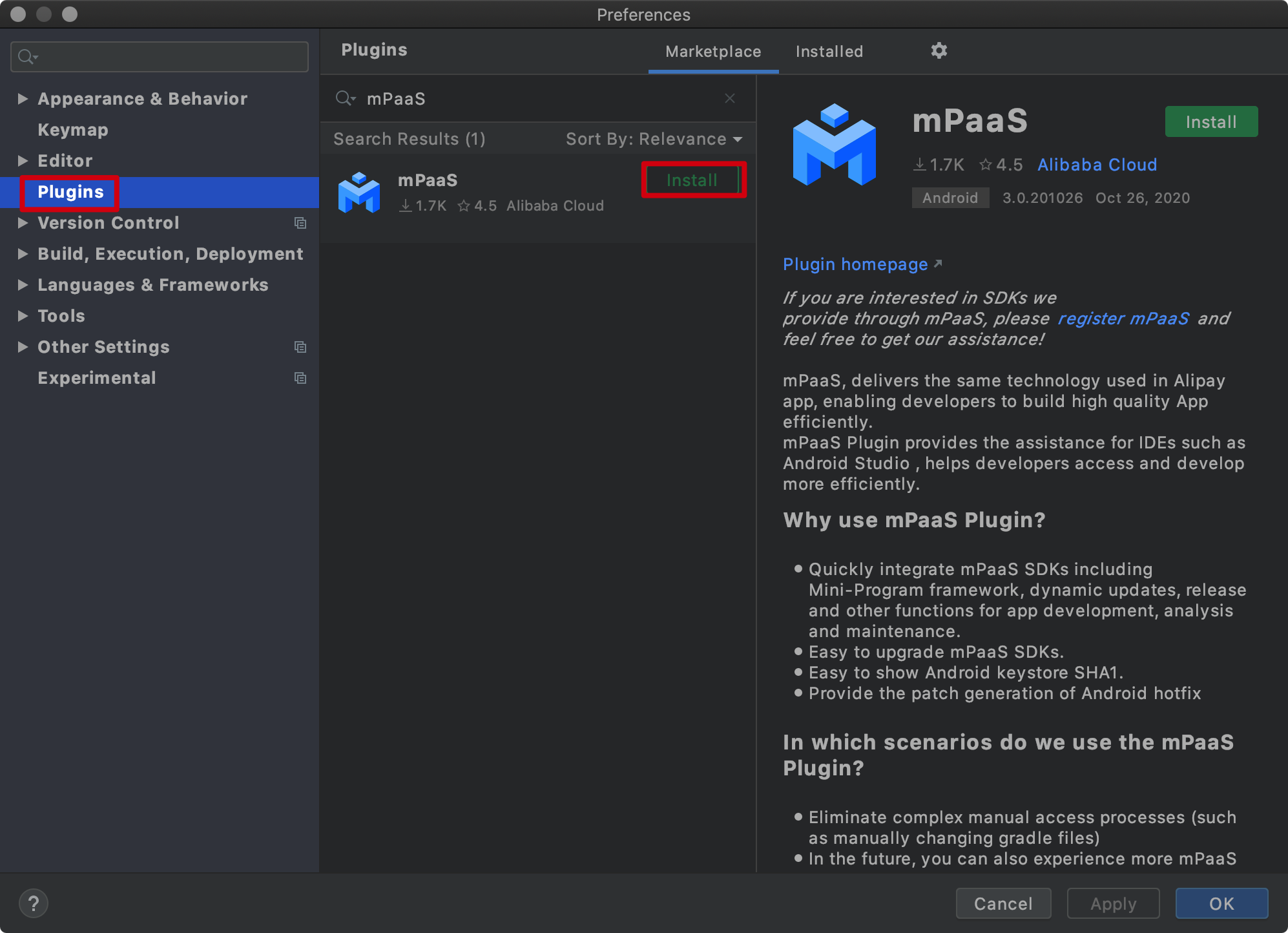Open the Alibaba Cloud vendor link
This screenshot has width=1288, height=933.
point(1097,165)
